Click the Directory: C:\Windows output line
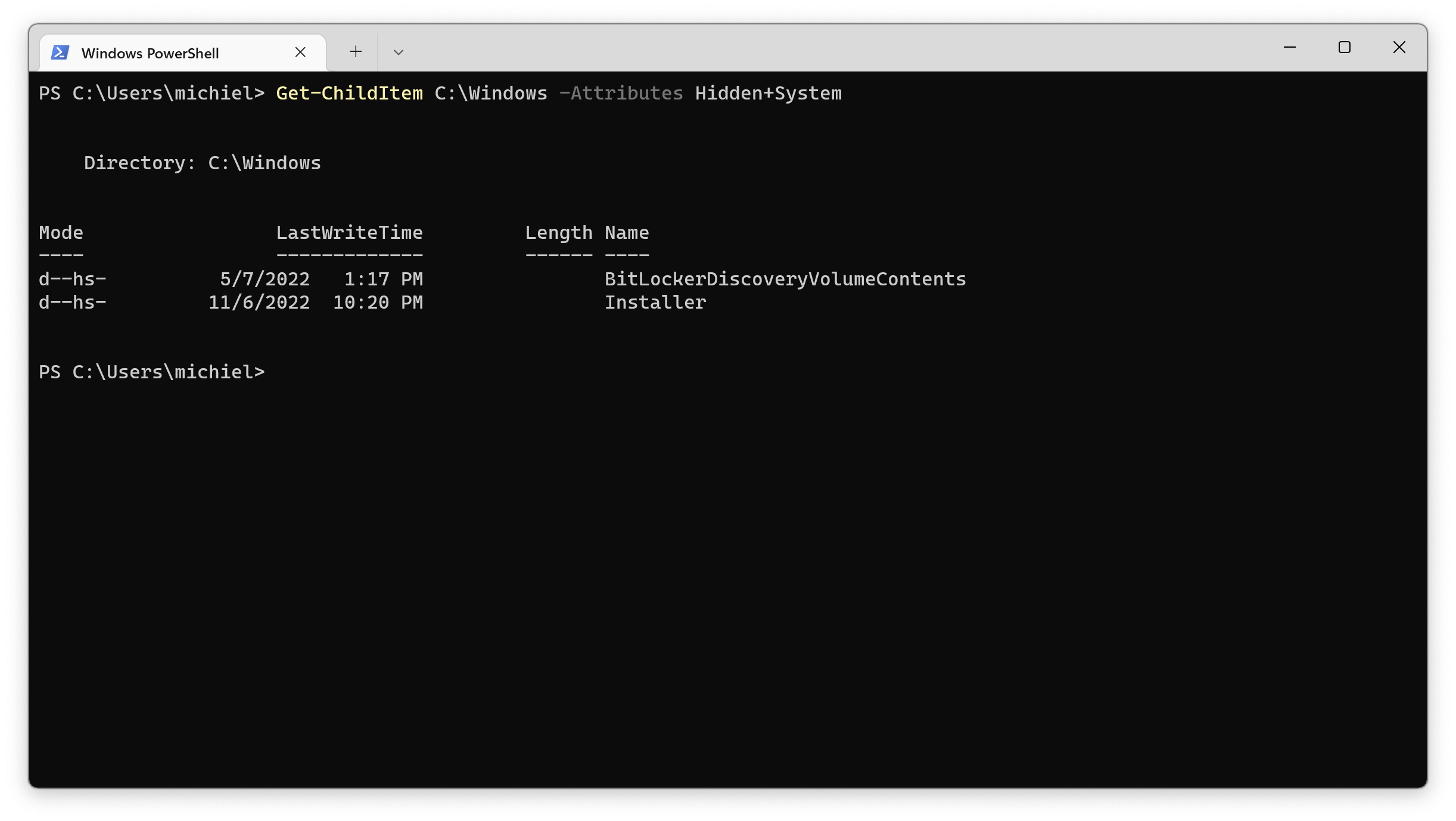The width and height of the screenshot is (1456, 821). 203,163
